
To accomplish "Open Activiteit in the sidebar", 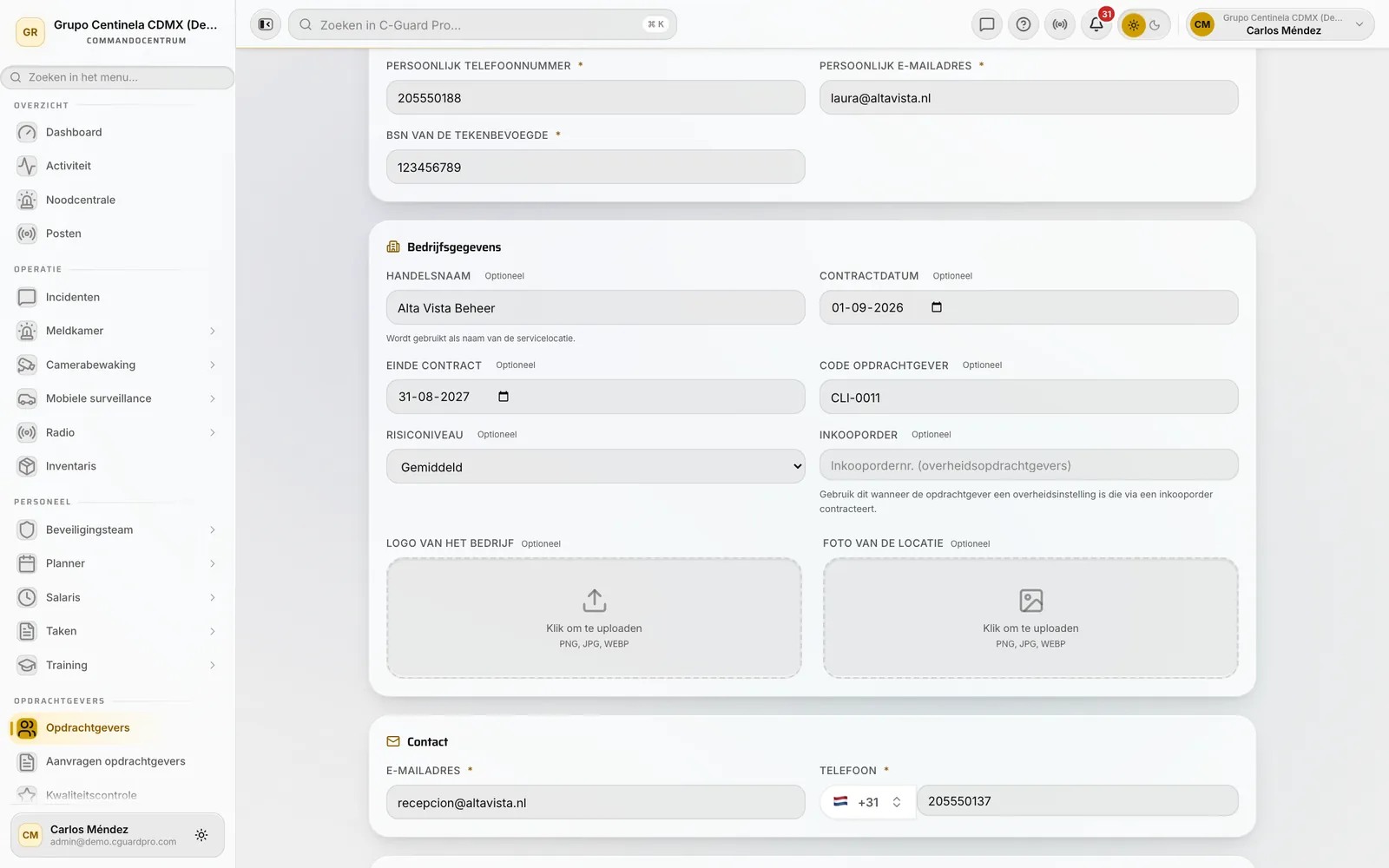I will 117,166.
